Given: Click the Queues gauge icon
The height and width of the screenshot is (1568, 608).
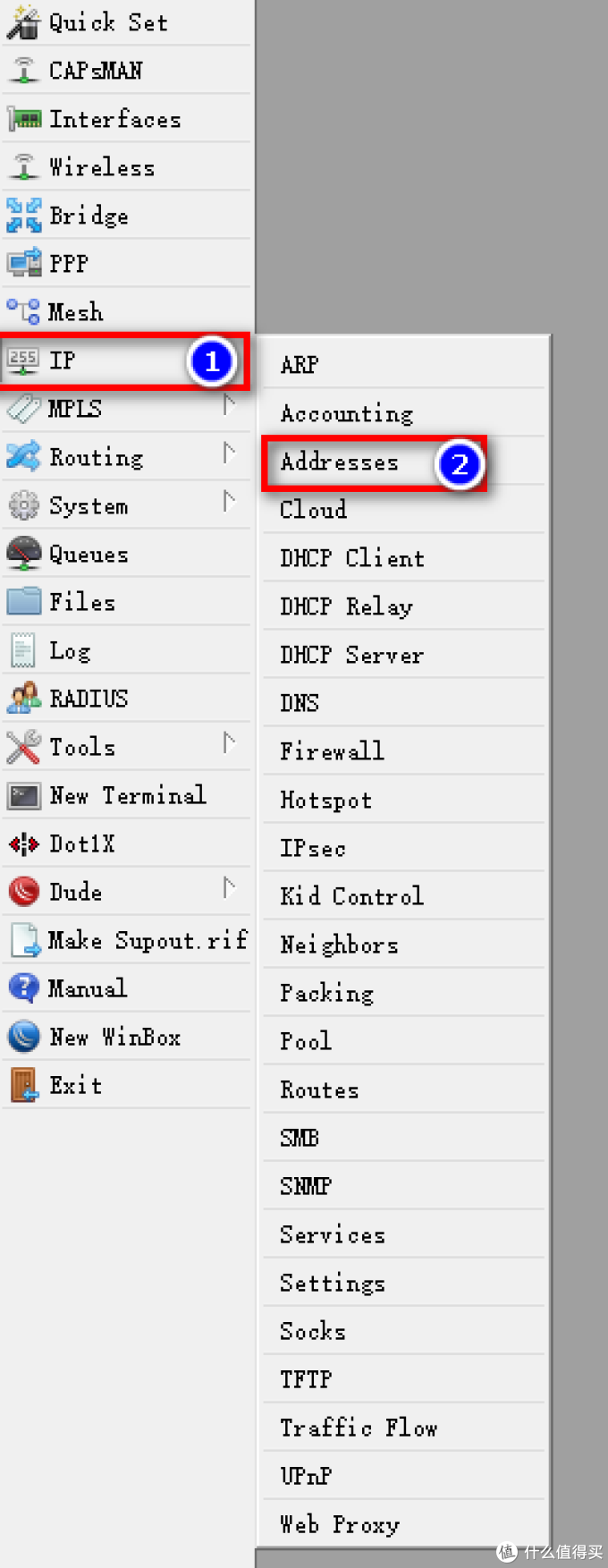Looking at the screenshot, I should point(23,554).
